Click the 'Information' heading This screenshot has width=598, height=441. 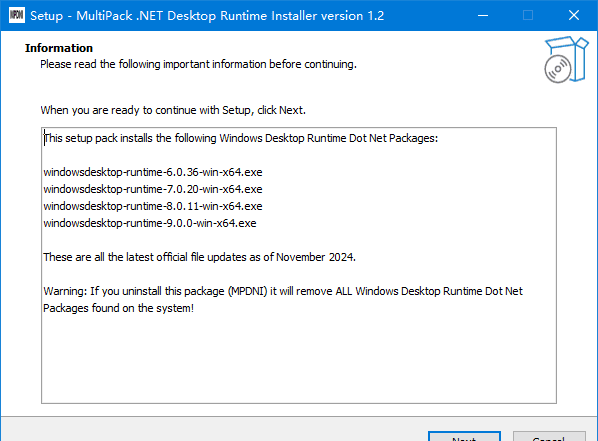pos(59,48)
